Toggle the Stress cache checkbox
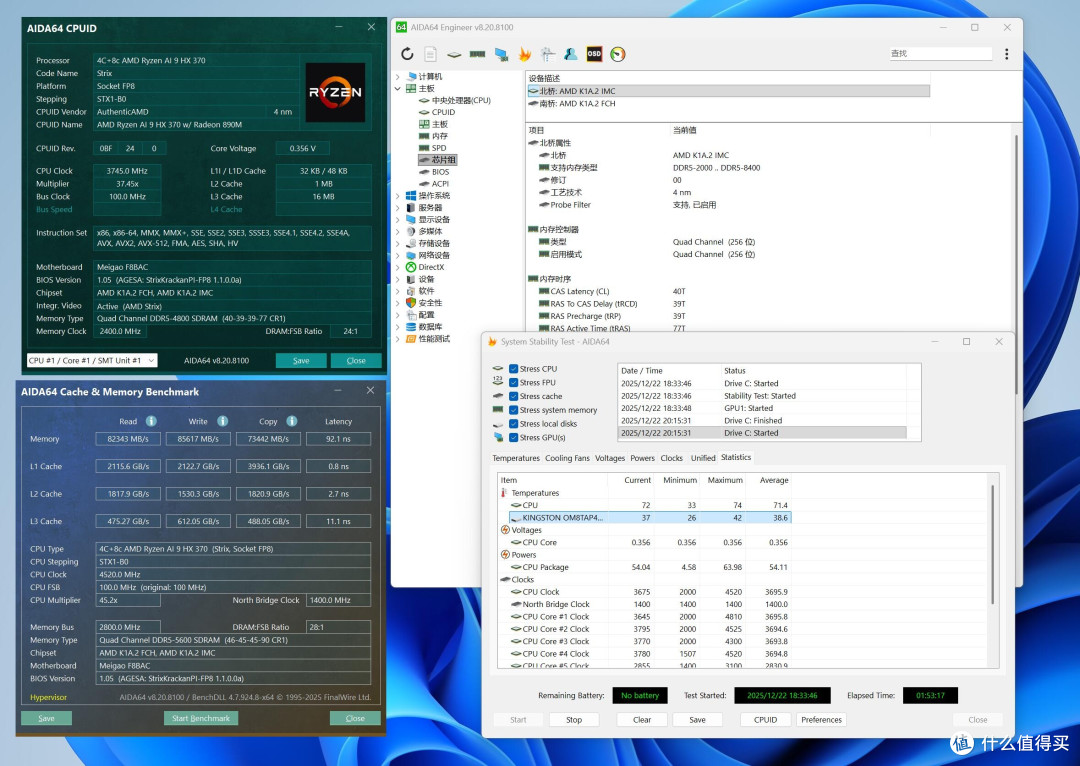Image resolution: width=1080 pixels, height=766 pixels. (x=513, y=396)
